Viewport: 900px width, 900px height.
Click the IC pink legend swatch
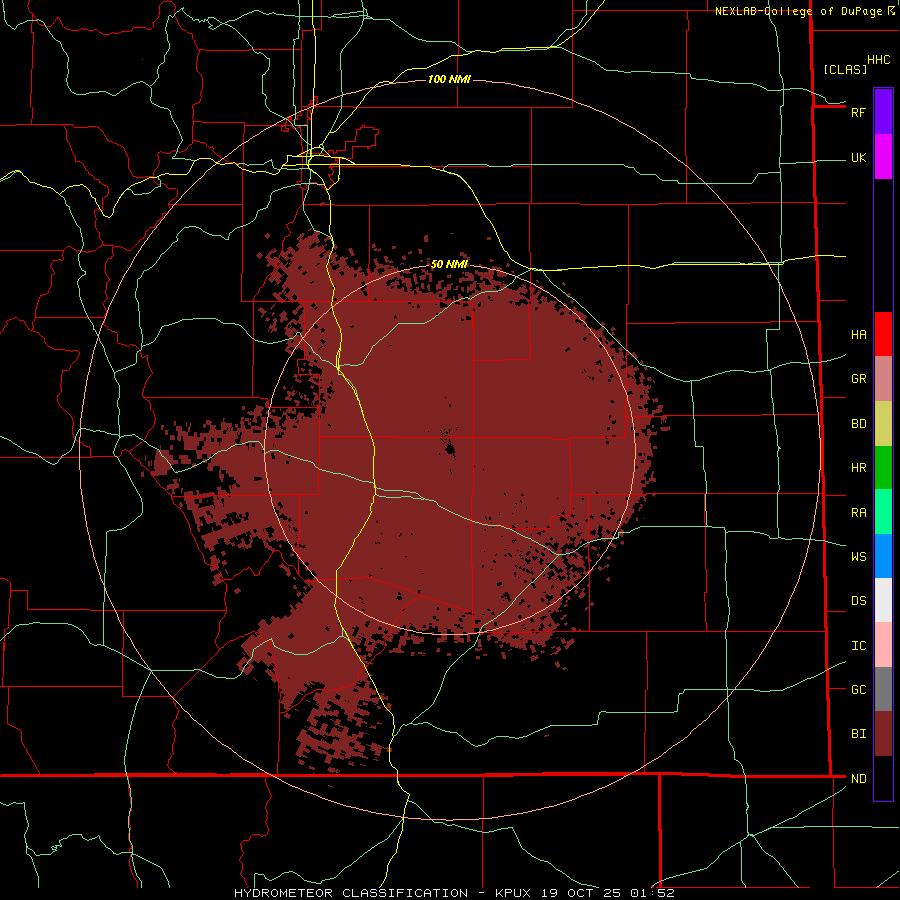tap(883, 645)
